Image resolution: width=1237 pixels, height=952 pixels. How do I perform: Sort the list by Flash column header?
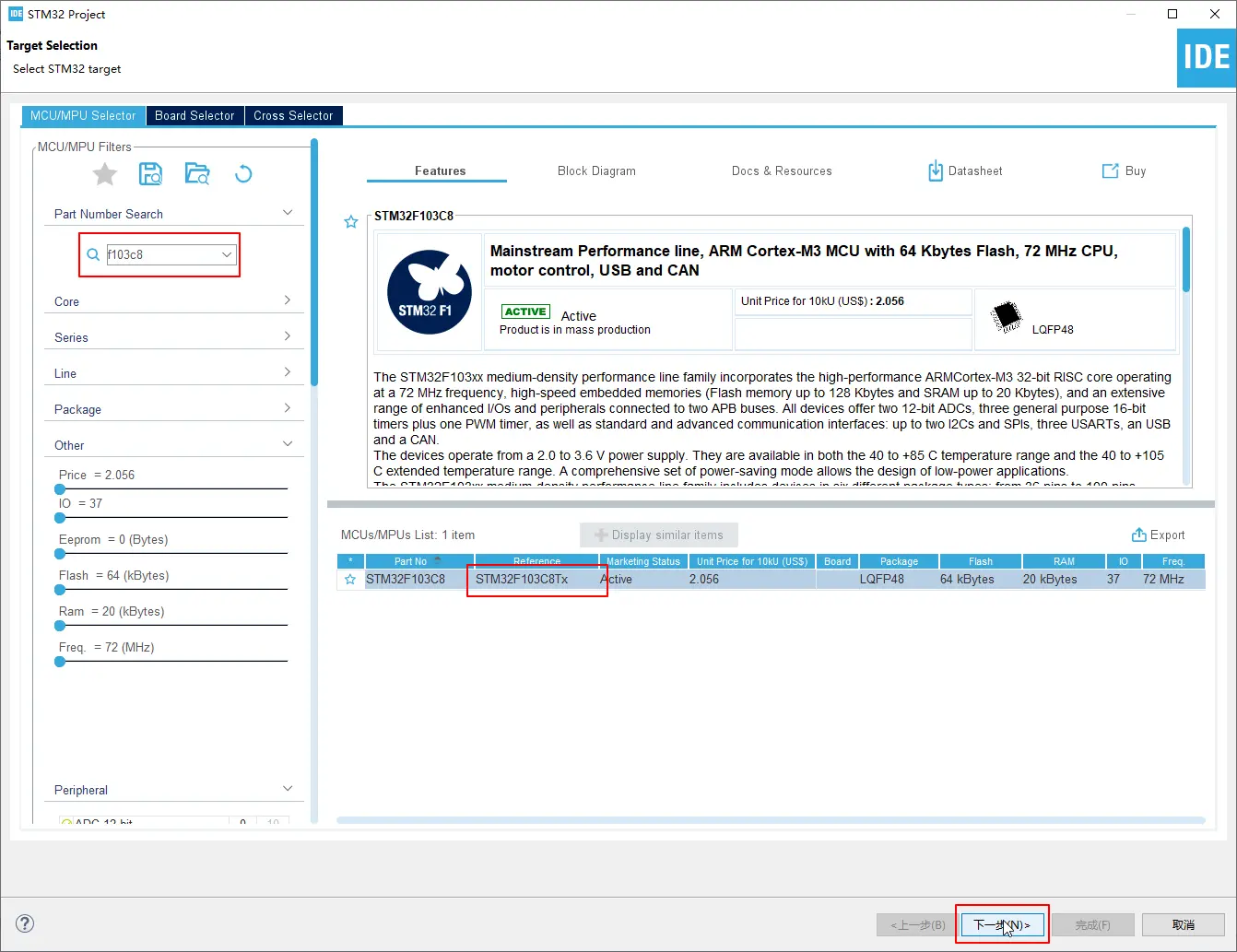point(981,561)
